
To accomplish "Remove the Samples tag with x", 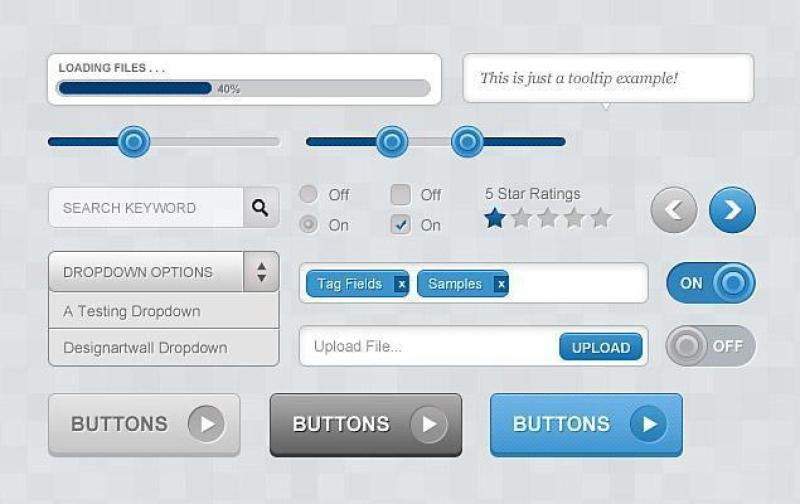I will [501, 284].
